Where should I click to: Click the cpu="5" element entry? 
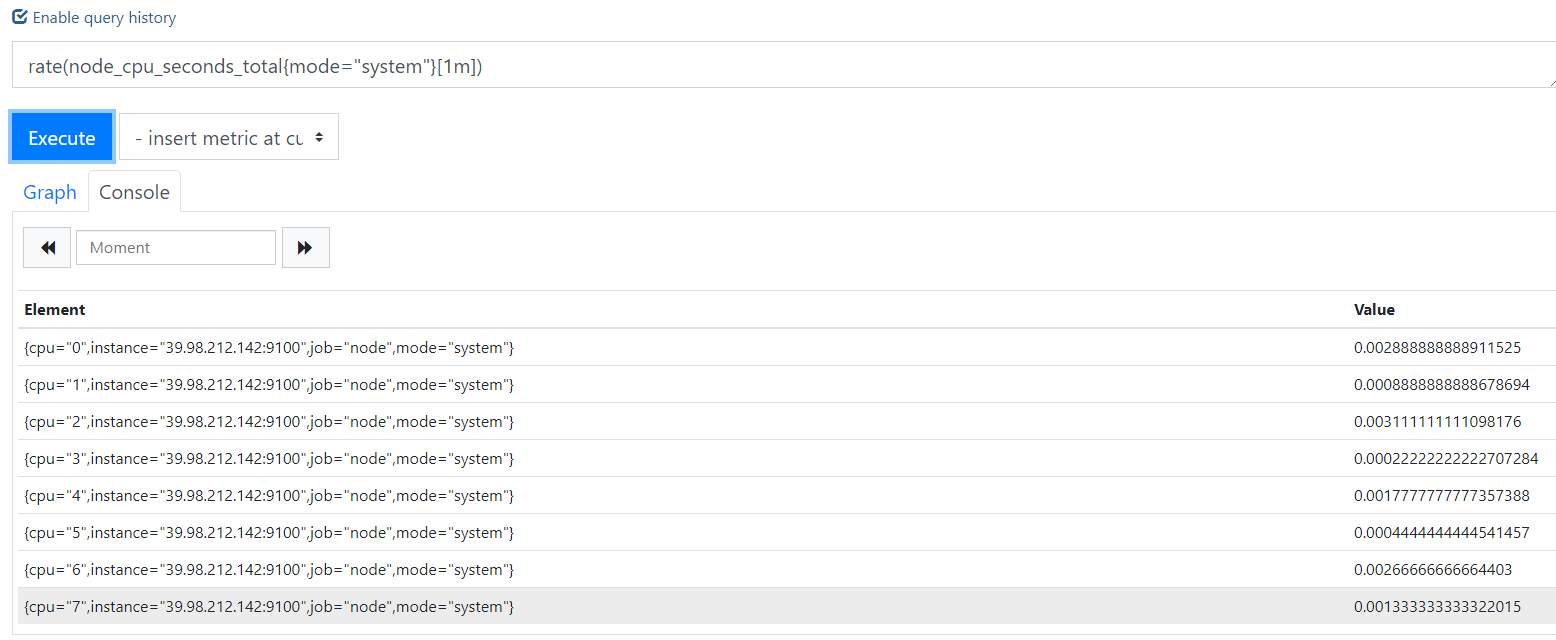269,533
